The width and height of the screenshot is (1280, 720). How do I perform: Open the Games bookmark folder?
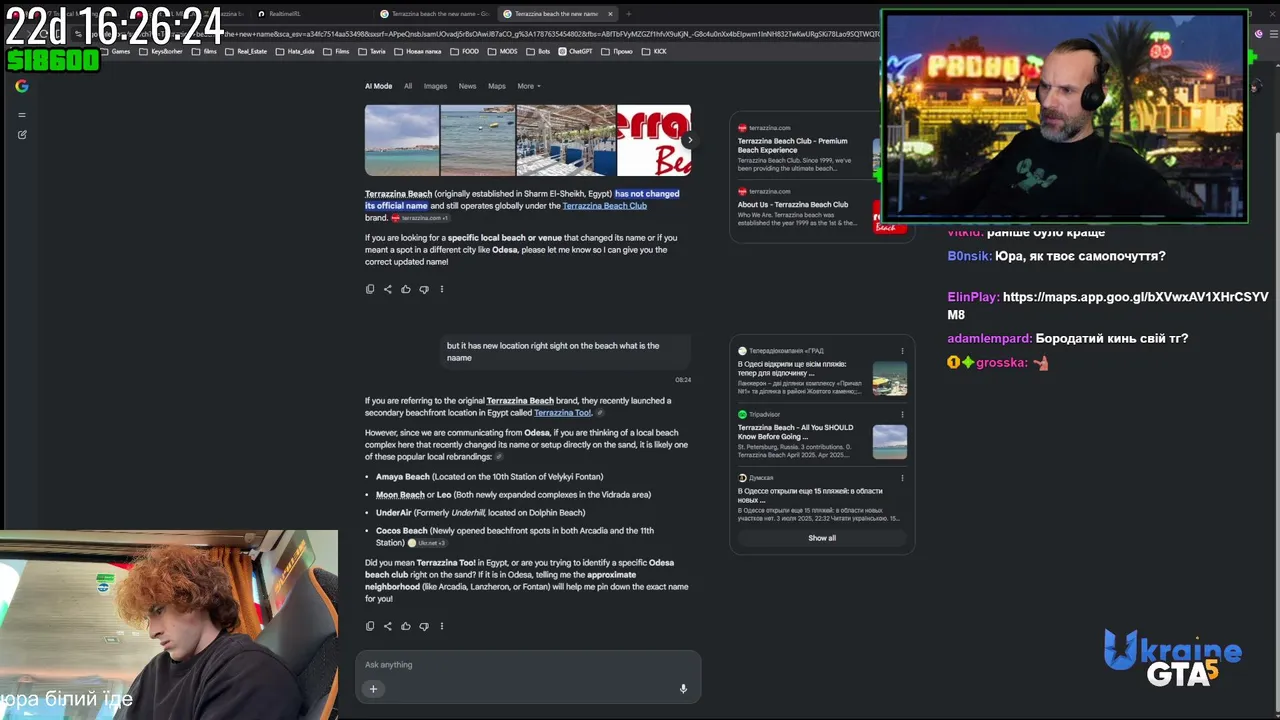click(114, 51)
